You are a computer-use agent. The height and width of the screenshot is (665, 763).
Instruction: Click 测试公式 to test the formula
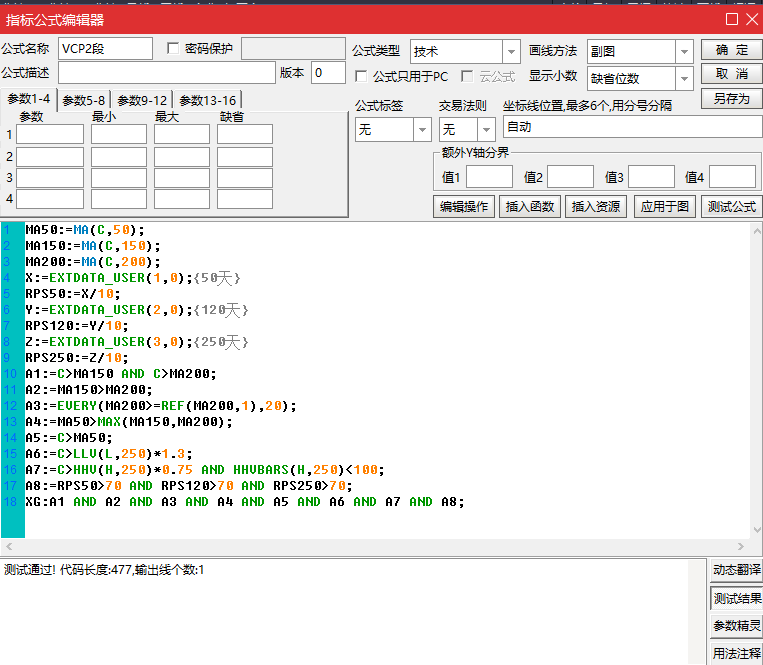pos(732,207)
